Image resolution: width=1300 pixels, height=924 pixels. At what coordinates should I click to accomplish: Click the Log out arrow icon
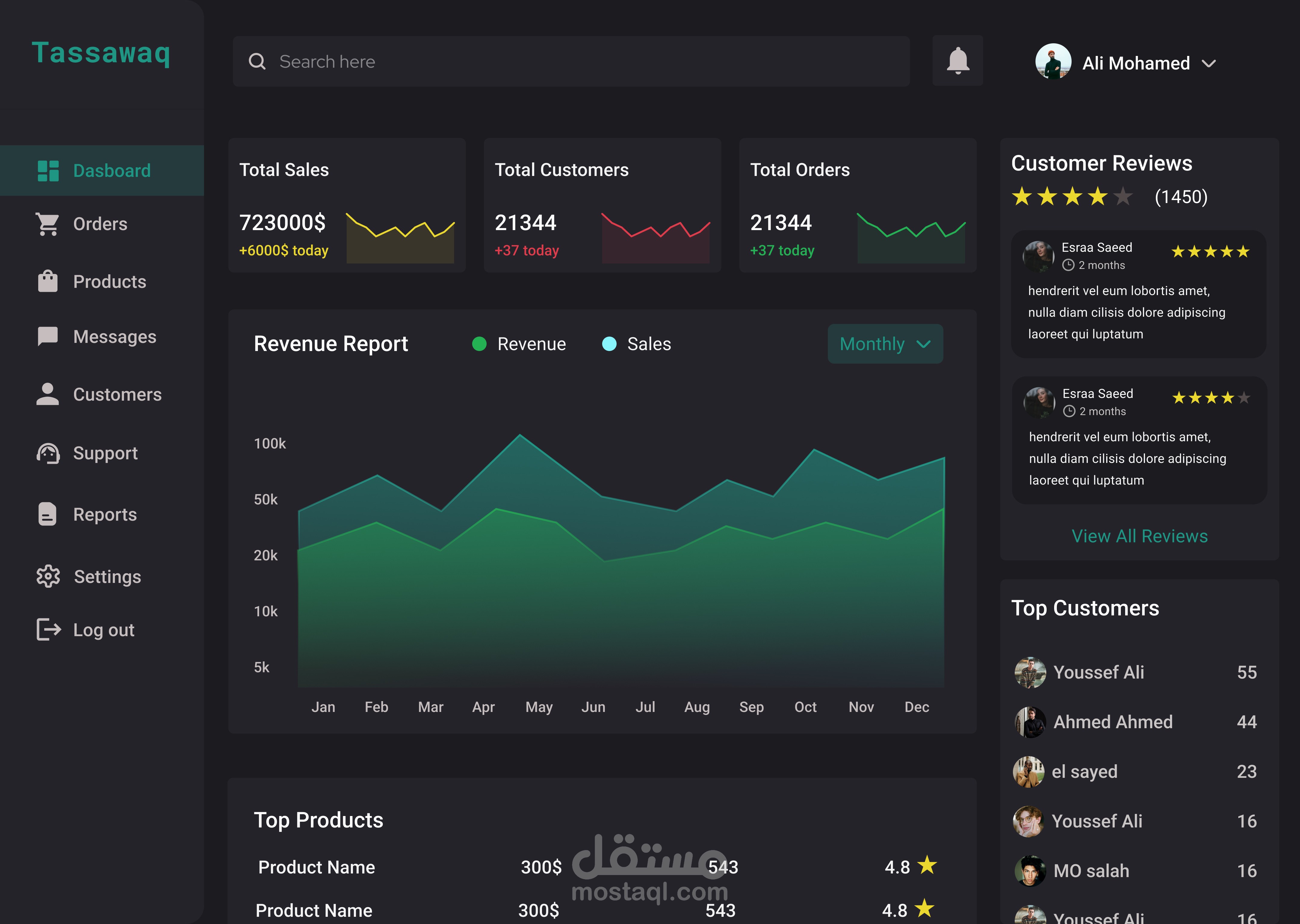click(x=48, y=630)
